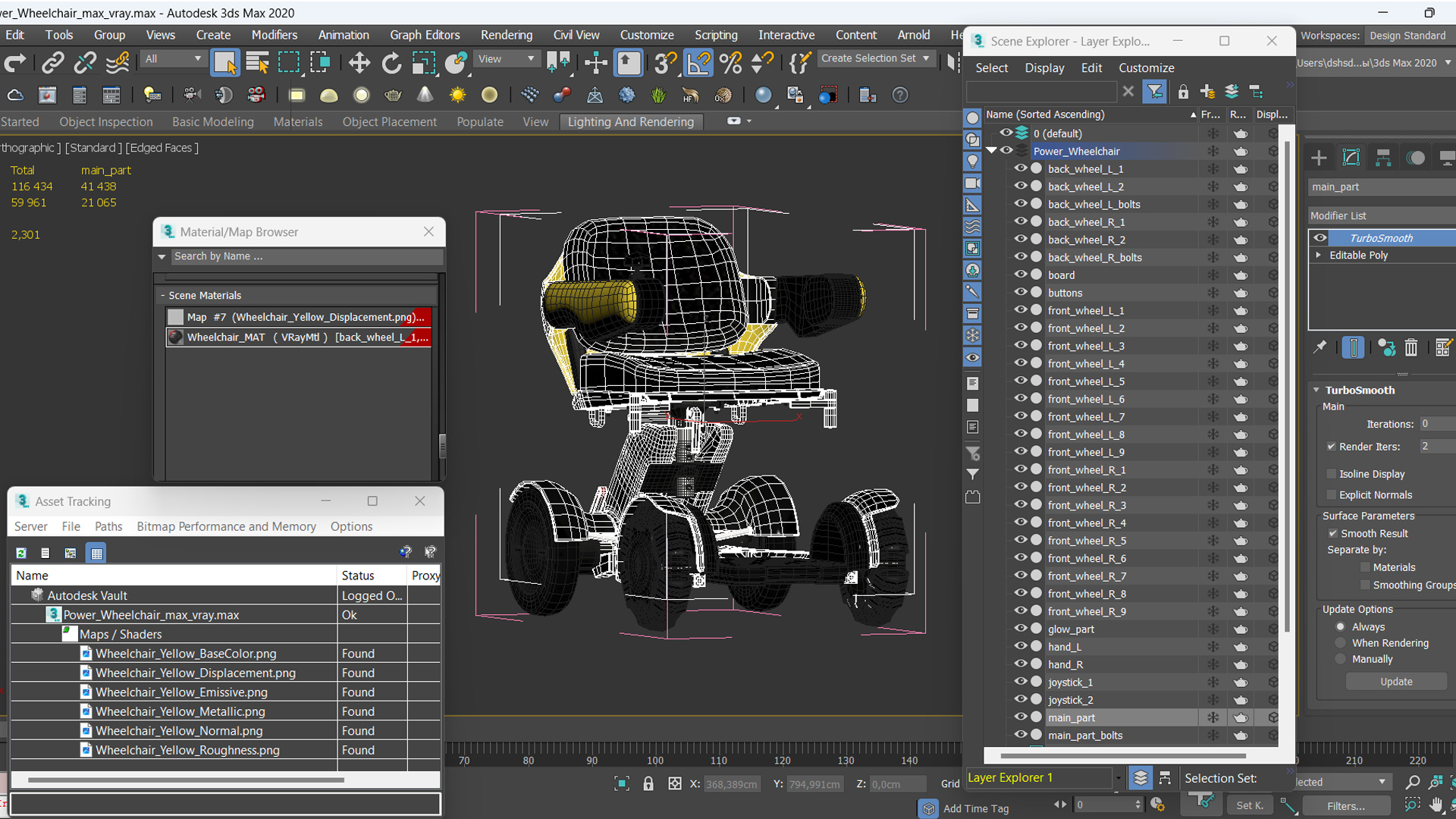
Task: Switch to Object Inspection tab
Action: point(105,122)
